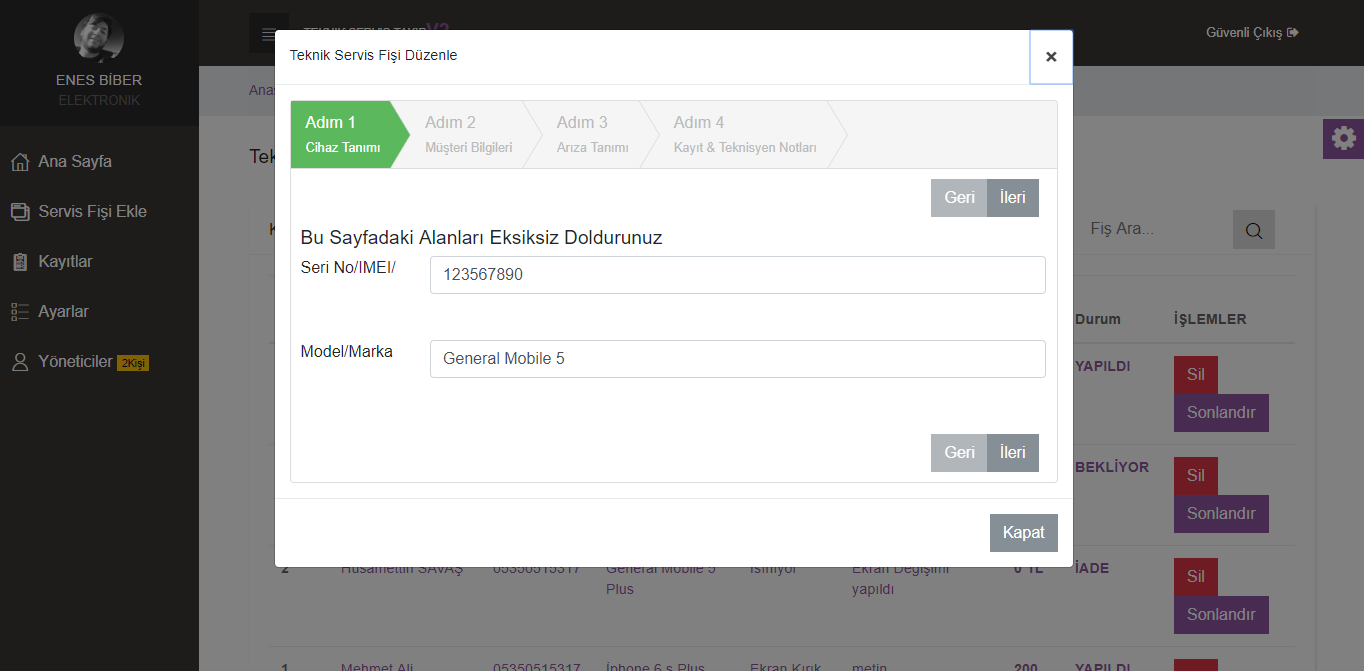Go to Adım 4 Kayıt & Teknisyen Notları
Viewport: 1364px width, 671px height.
[745, 134]
